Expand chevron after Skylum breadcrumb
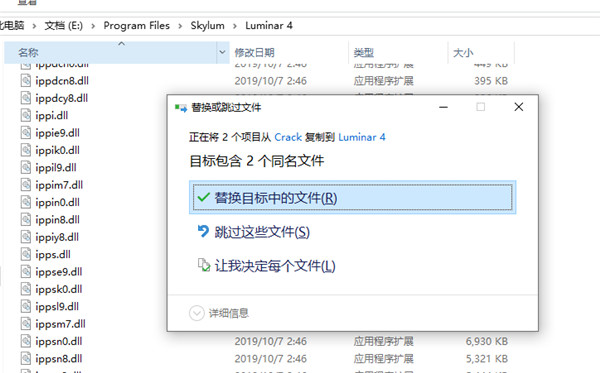This screenshot has width=600, height=373. pos(235,26)
